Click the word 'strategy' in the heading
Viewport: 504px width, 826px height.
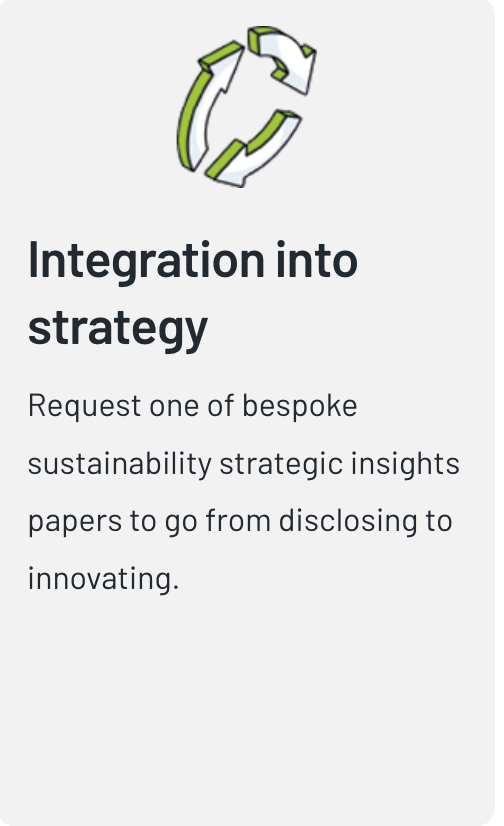(x=118, y=329)
